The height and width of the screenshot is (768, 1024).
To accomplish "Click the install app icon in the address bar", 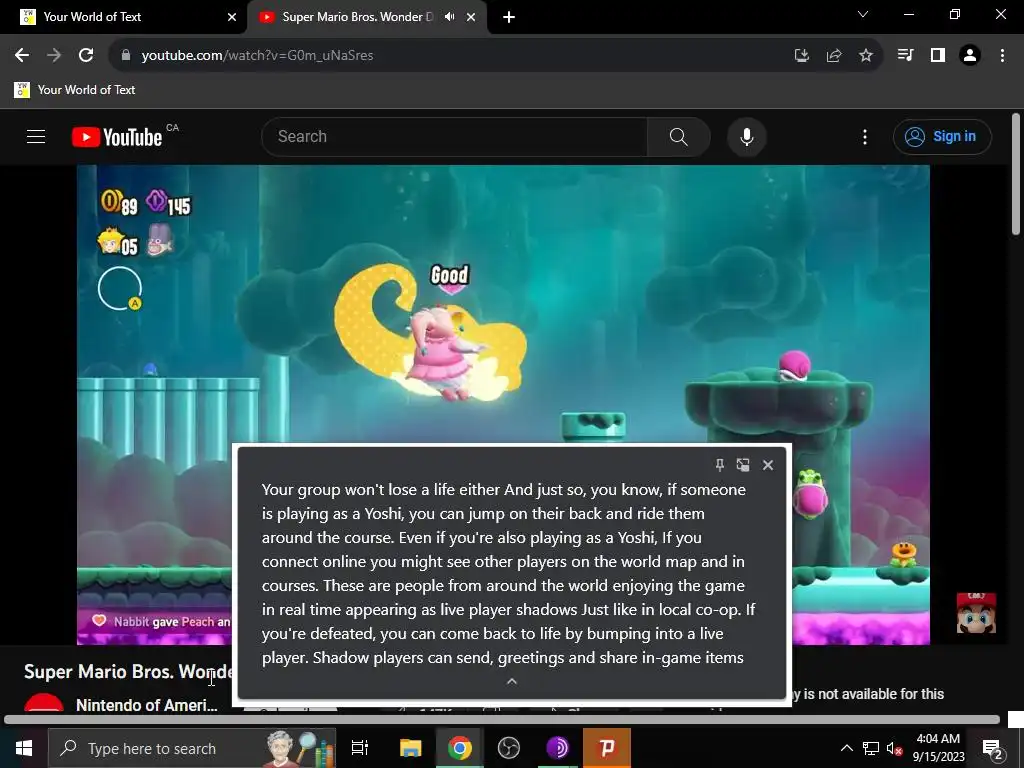I will pyautogui.click(x=801, y=56).
